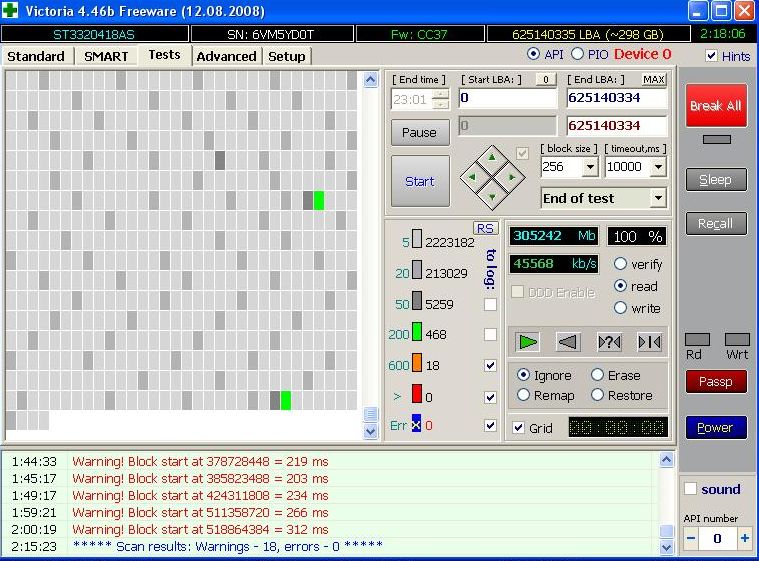Viewport: 759px width, 561px height.
Task: Select the butterfly scan mode icon
Action: coord(649,342)
